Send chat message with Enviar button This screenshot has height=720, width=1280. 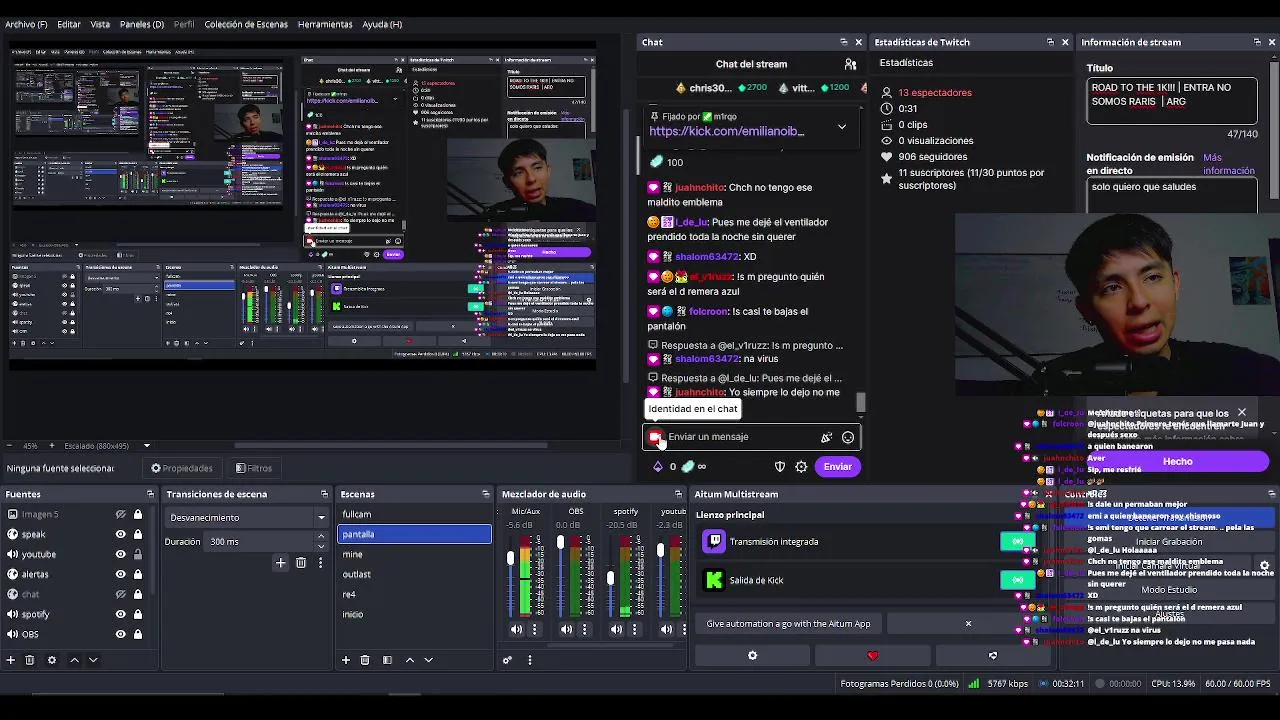click(x=837, y=466)
